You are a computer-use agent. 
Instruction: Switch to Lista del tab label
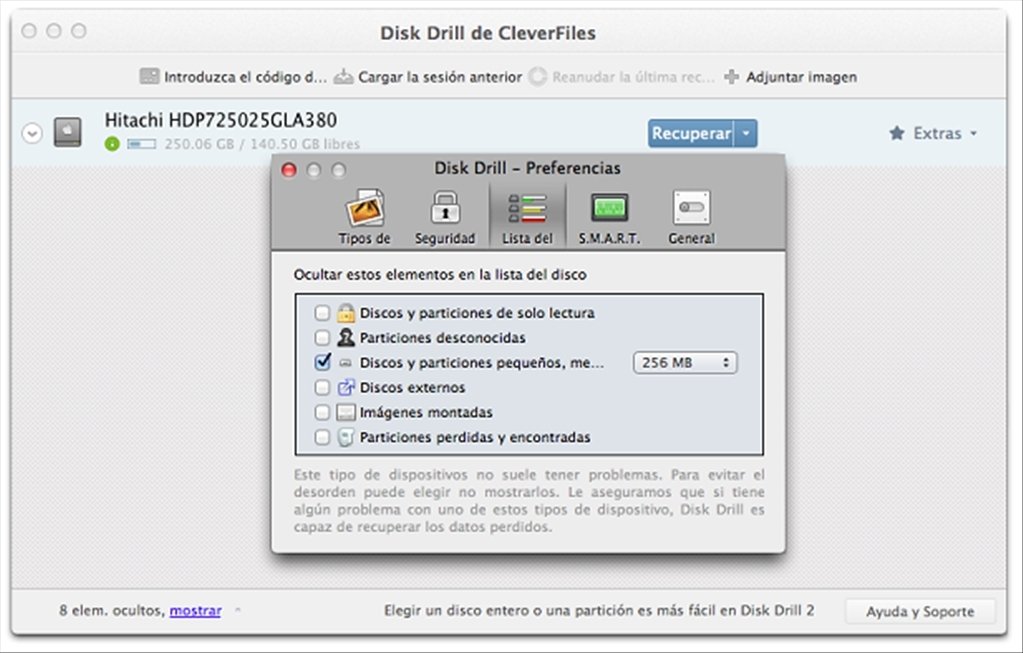click(527, 238)
